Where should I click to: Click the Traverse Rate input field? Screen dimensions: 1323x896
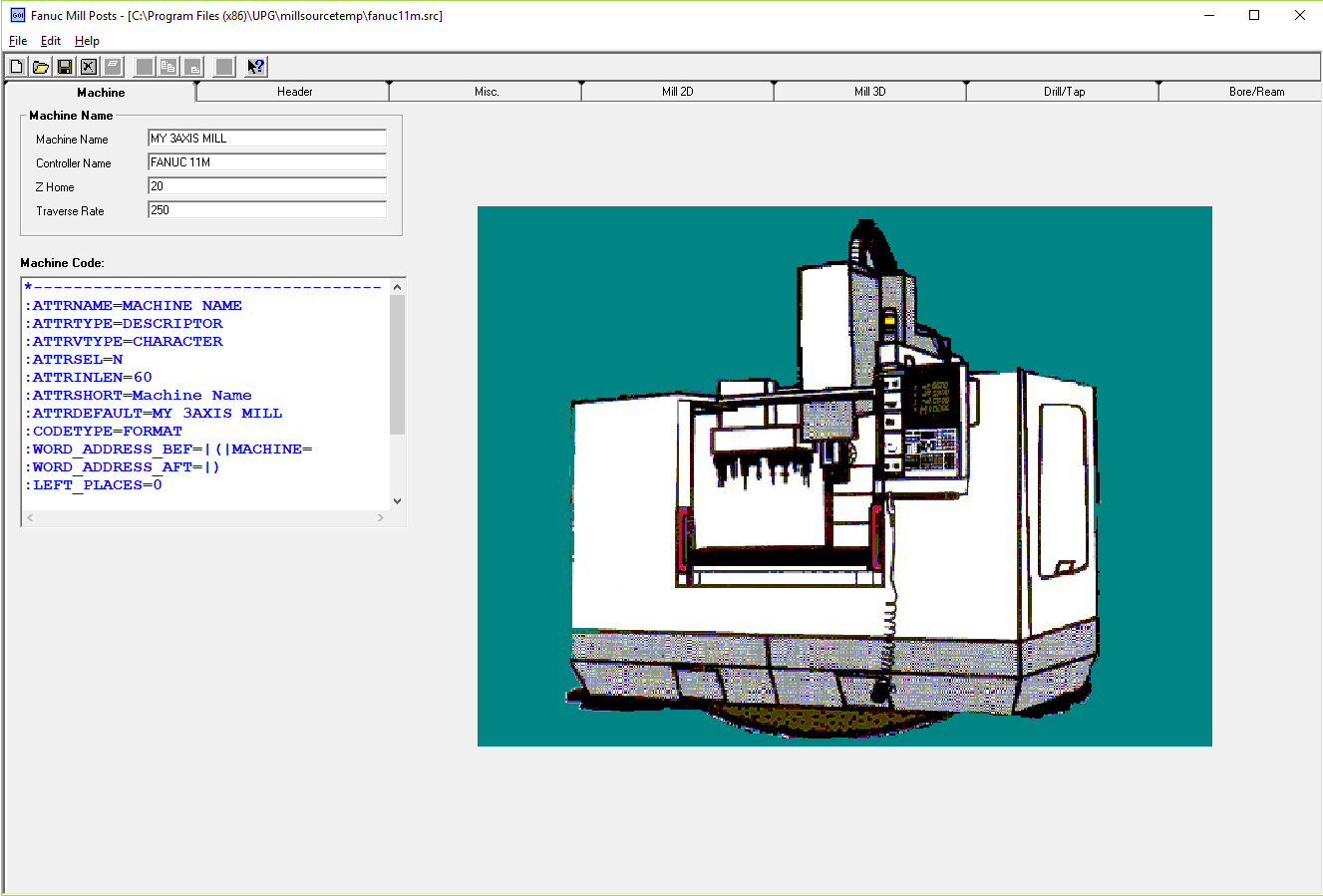coord(266,210)
